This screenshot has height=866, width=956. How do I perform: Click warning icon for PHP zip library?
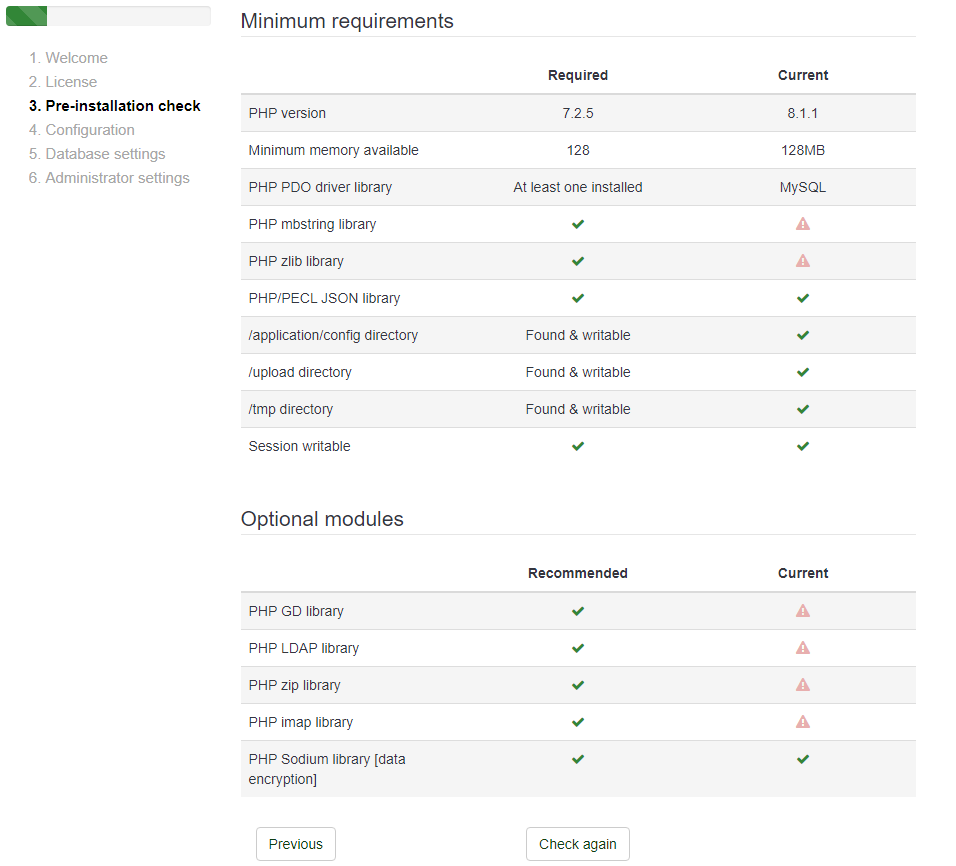pyautogui.click(x=802, y=685)
